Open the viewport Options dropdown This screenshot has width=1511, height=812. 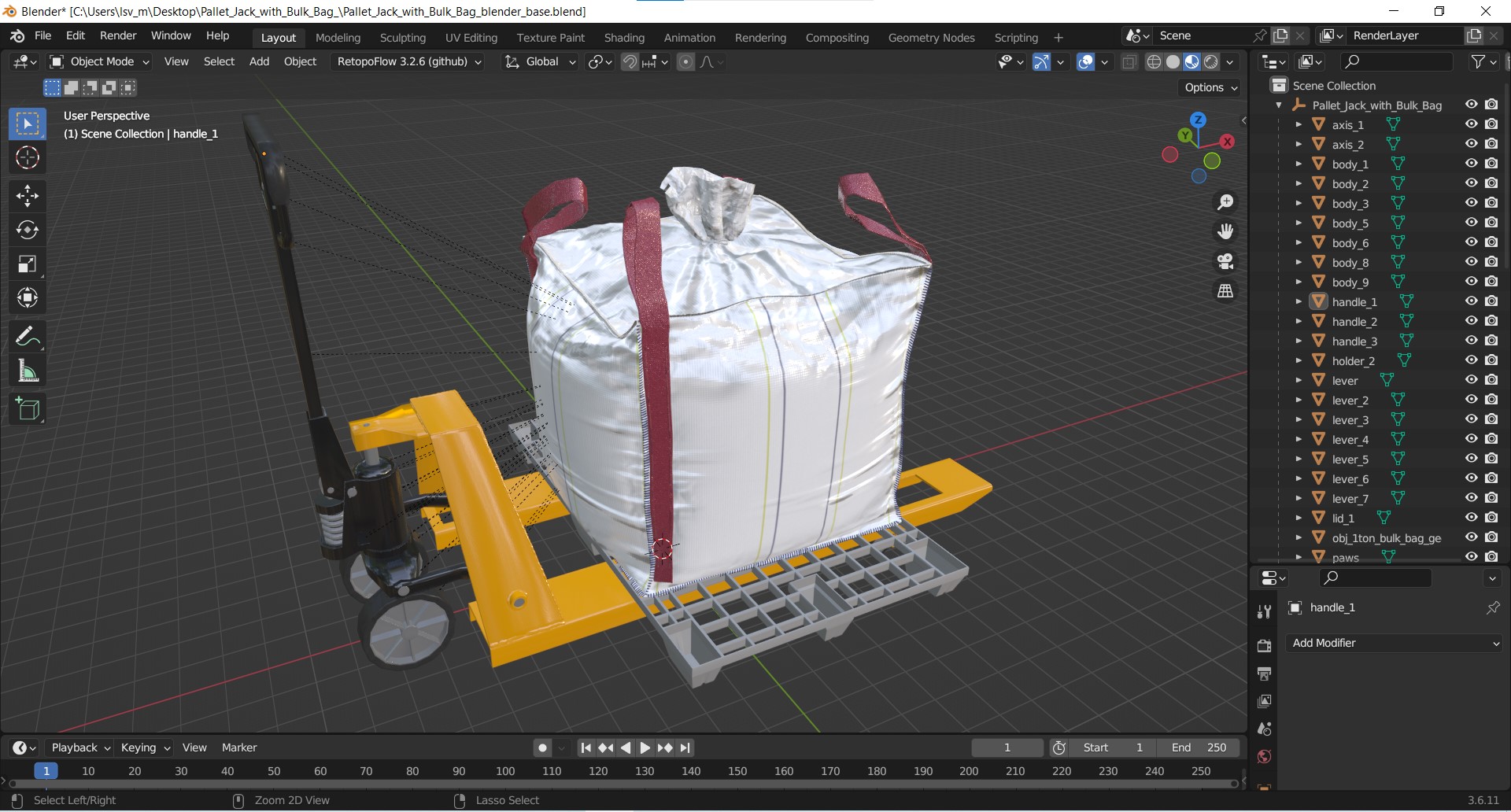[x=1211, y=87]
